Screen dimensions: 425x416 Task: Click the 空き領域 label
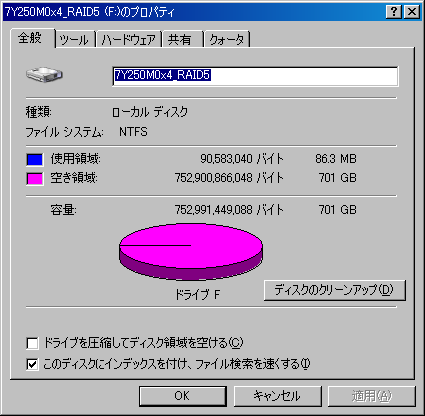(x=74, y=178)
